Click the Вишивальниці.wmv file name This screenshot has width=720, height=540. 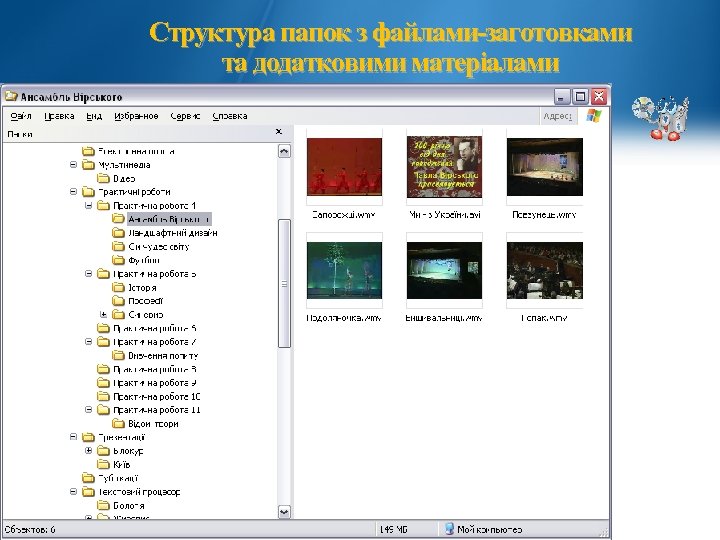[444, 318]
